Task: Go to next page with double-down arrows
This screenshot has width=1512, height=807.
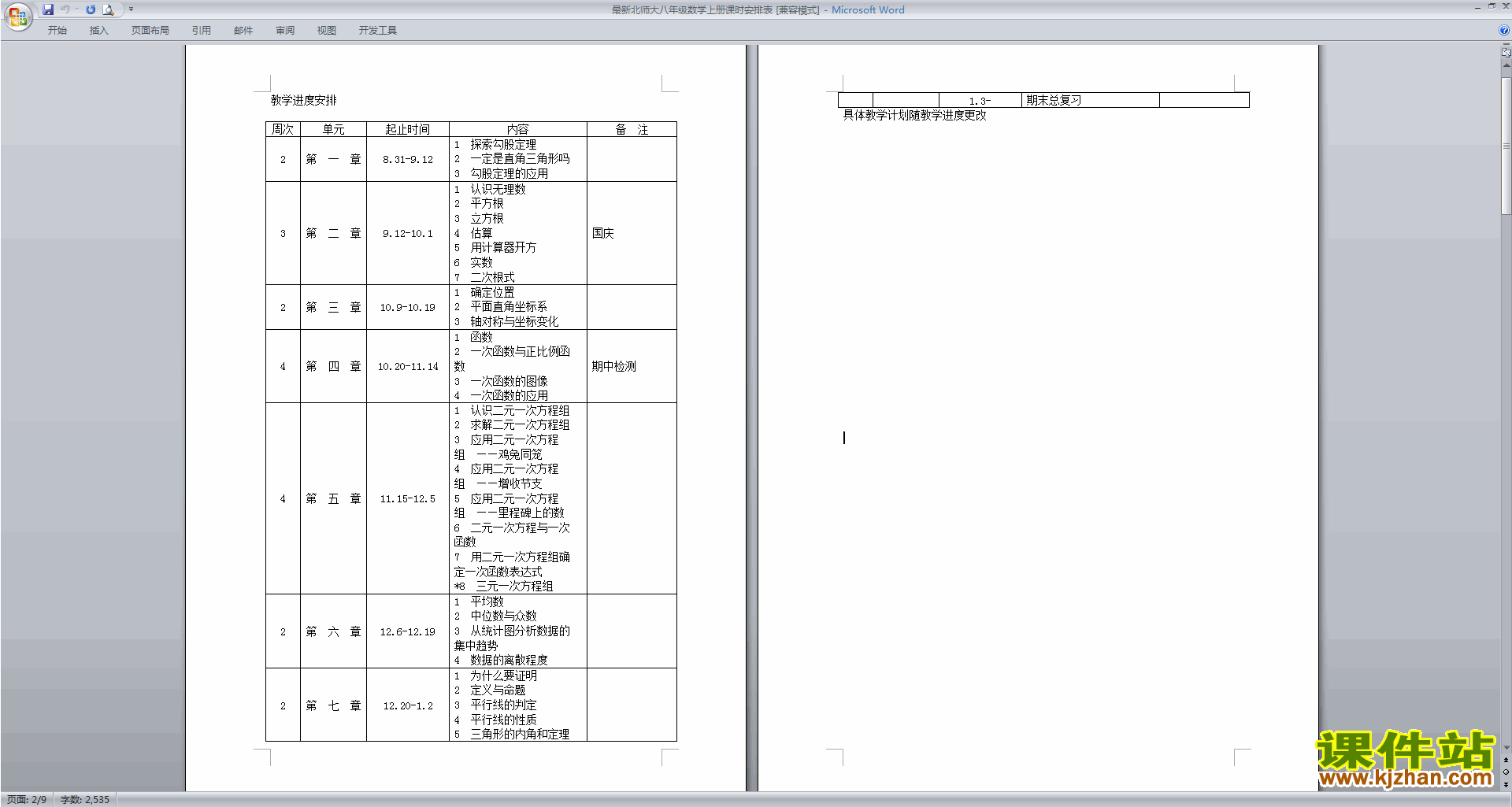Action: coord(1506,784)
